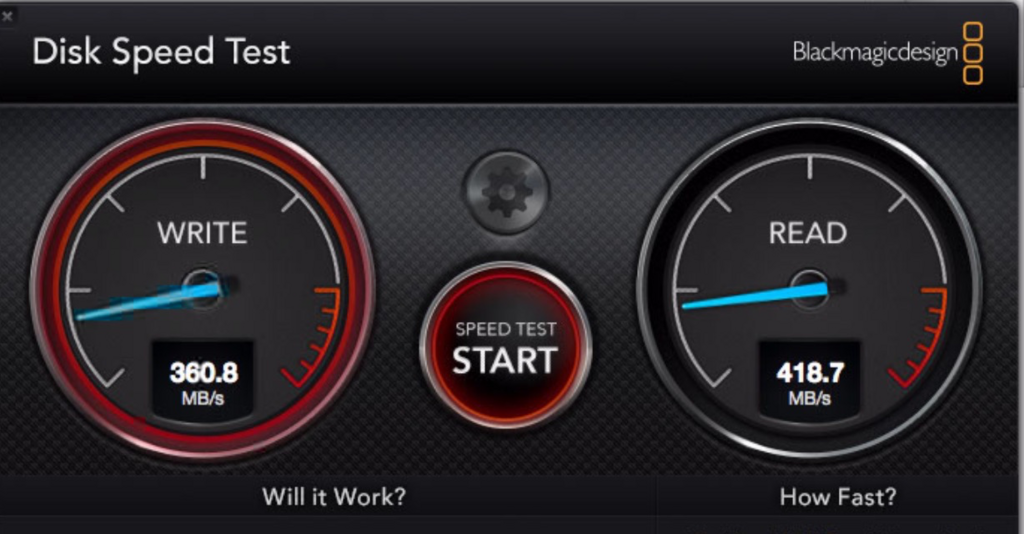
Task: Select the 360.8 MB/s write readout
Action: click(203, 381)
